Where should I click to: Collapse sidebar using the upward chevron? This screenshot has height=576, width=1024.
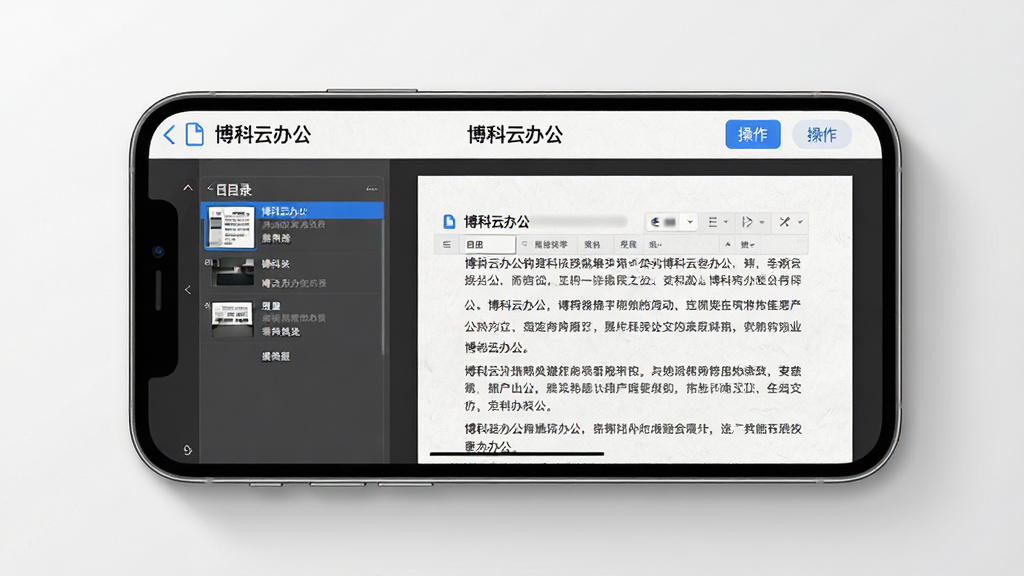tap(188, 188)
